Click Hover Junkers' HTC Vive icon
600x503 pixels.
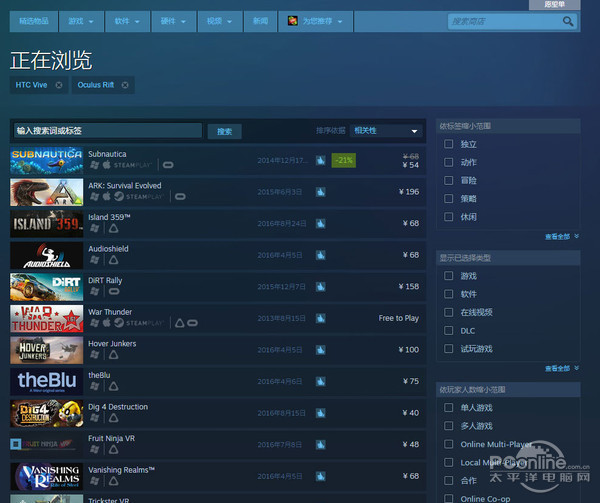(x=114, y=355)
